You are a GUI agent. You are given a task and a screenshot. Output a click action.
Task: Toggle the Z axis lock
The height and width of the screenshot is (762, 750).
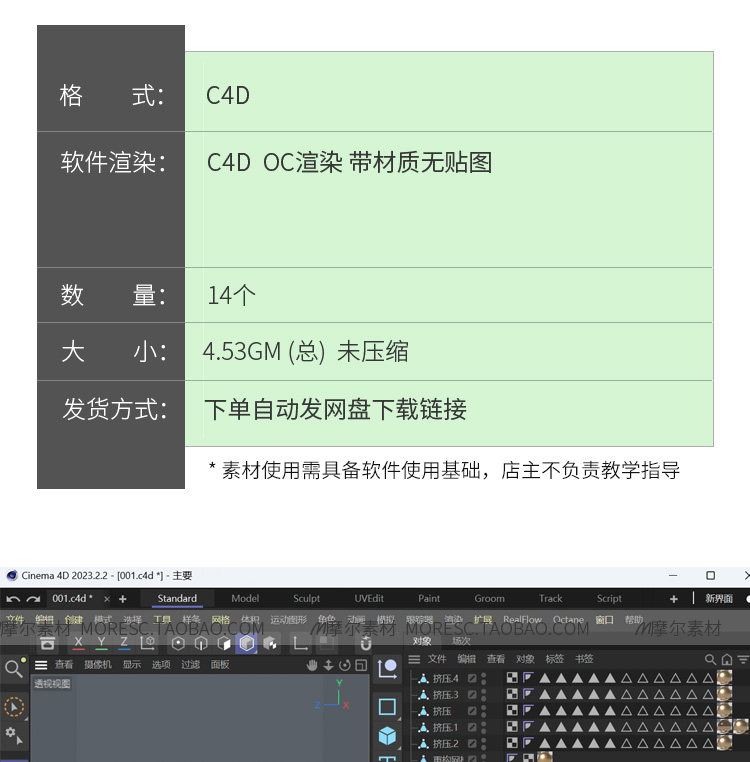coord(124,643)
